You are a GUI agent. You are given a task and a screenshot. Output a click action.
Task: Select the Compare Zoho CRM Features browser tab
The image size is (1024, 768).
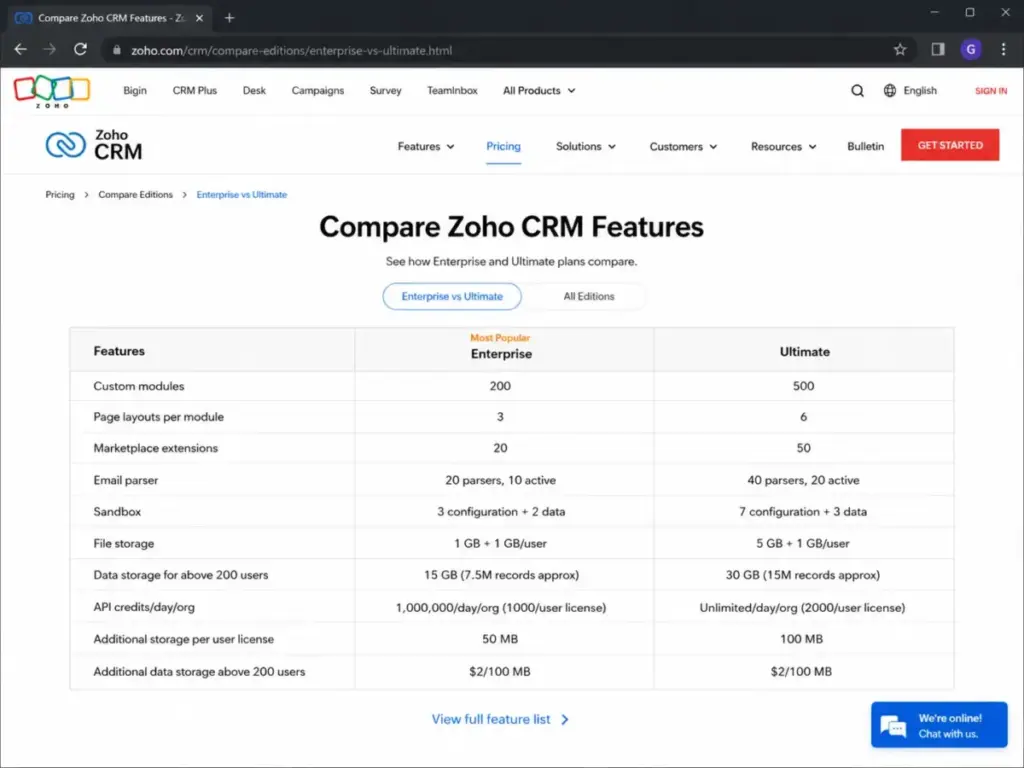(109, 18)
